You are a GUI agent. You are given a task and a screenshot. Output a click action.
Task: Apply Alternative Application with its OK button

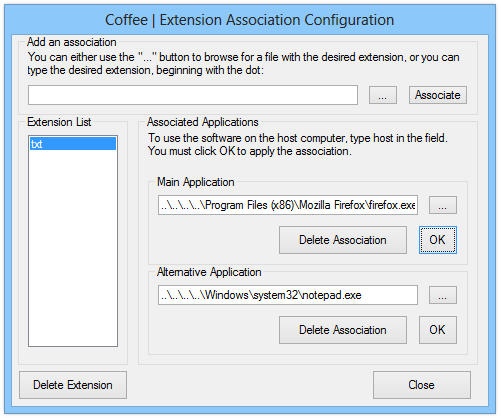tap(438, 330)
